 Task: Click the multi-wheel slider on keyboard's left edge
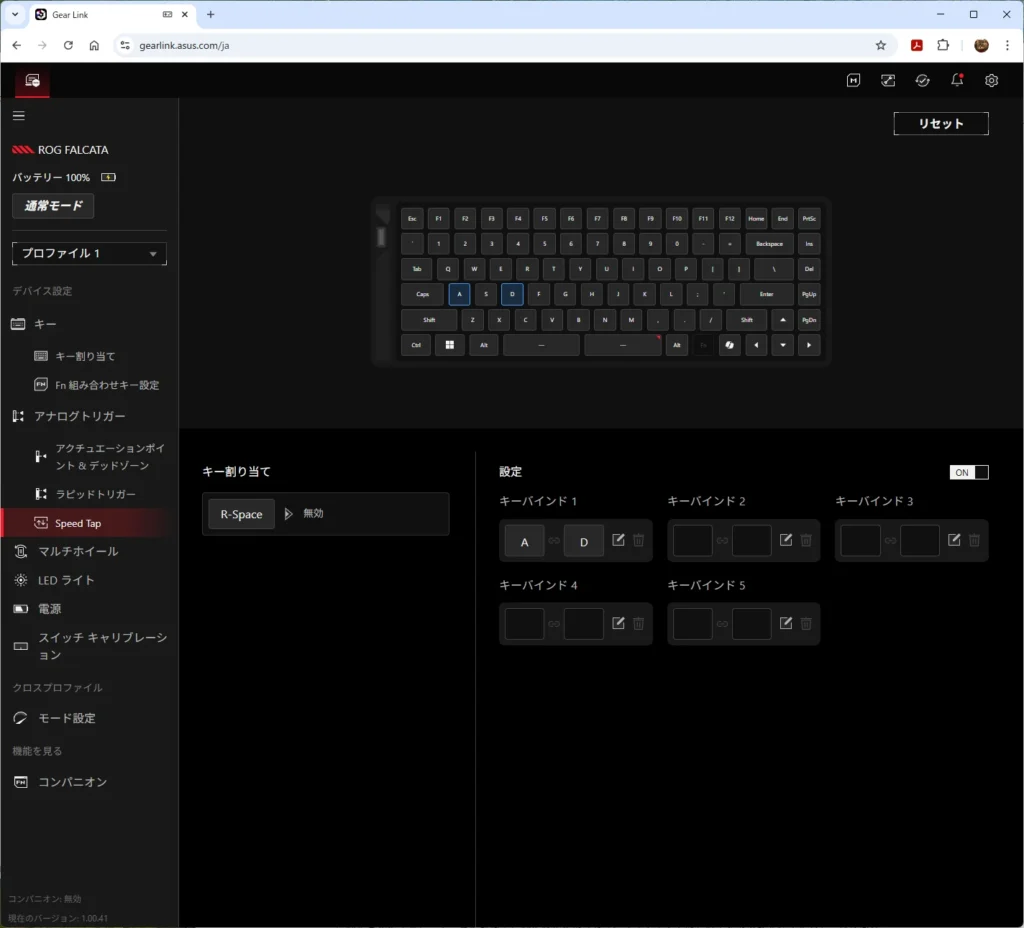[x=381, y=237]
